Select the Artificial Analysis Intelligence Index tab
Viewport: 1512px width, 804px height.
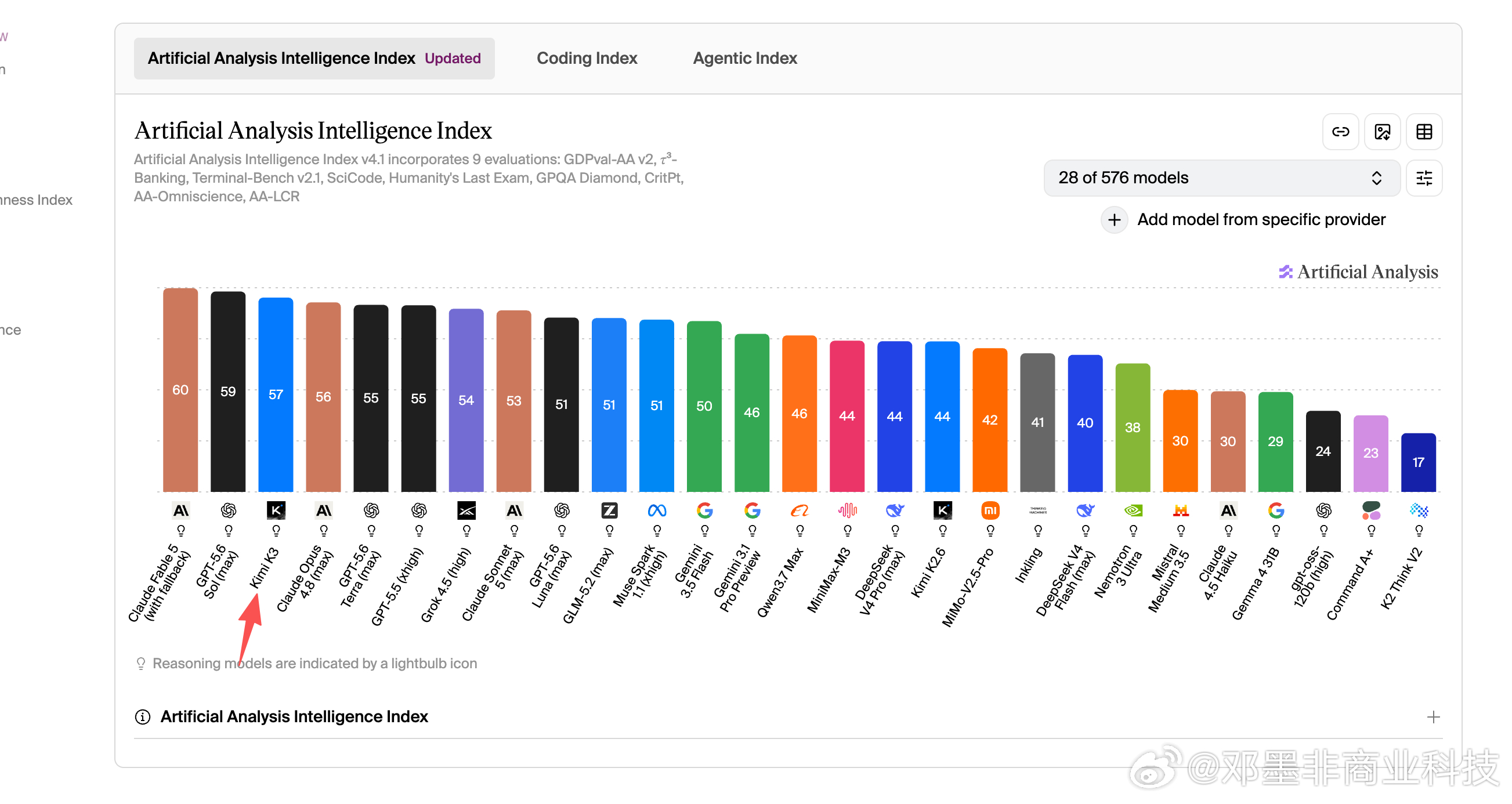[x=314, y=58]
